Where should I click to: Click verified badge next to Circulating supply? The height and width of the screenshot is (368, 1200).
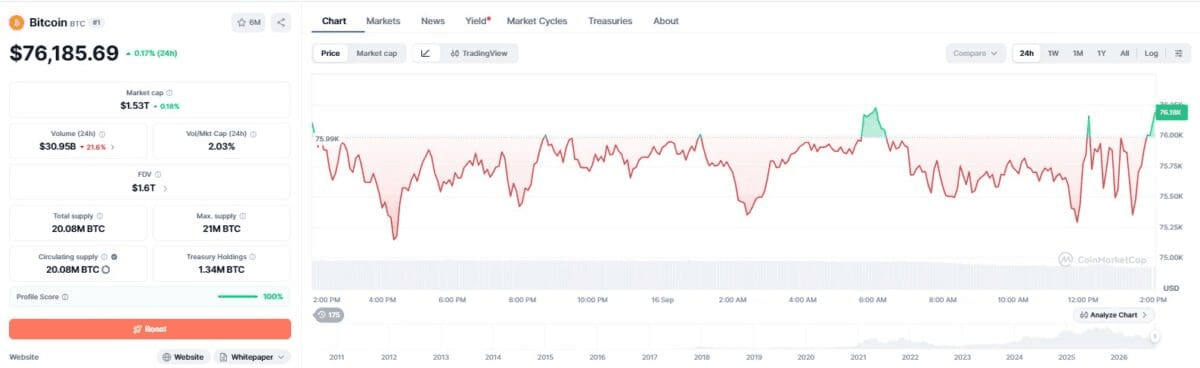click(115, 256)
